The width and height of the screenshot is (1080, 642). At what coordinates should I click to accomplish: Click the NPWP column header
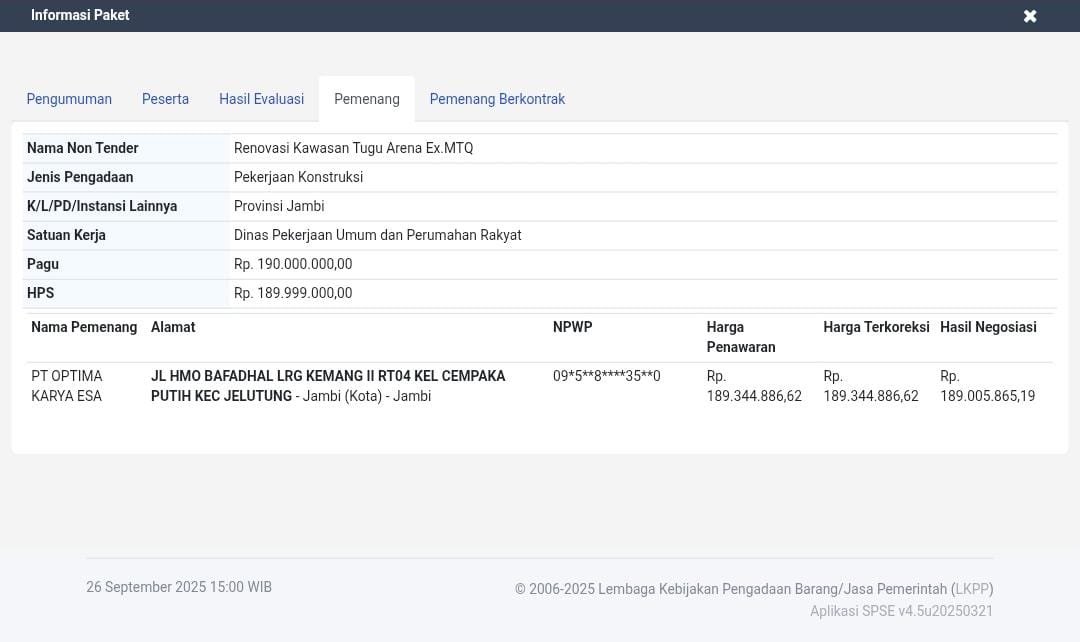click(x=572, y=327)
